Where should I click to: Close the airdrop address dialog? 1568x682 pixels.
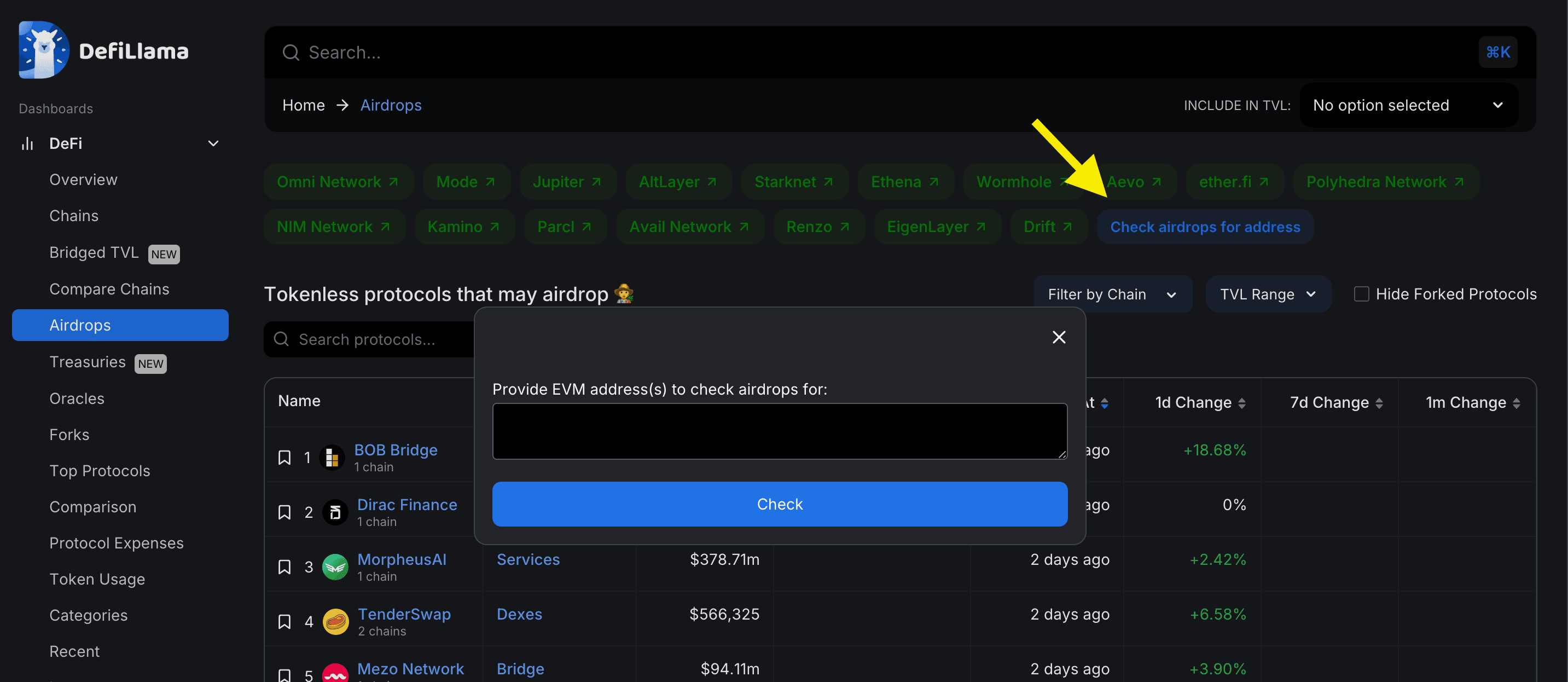(x=1059, y=337)
